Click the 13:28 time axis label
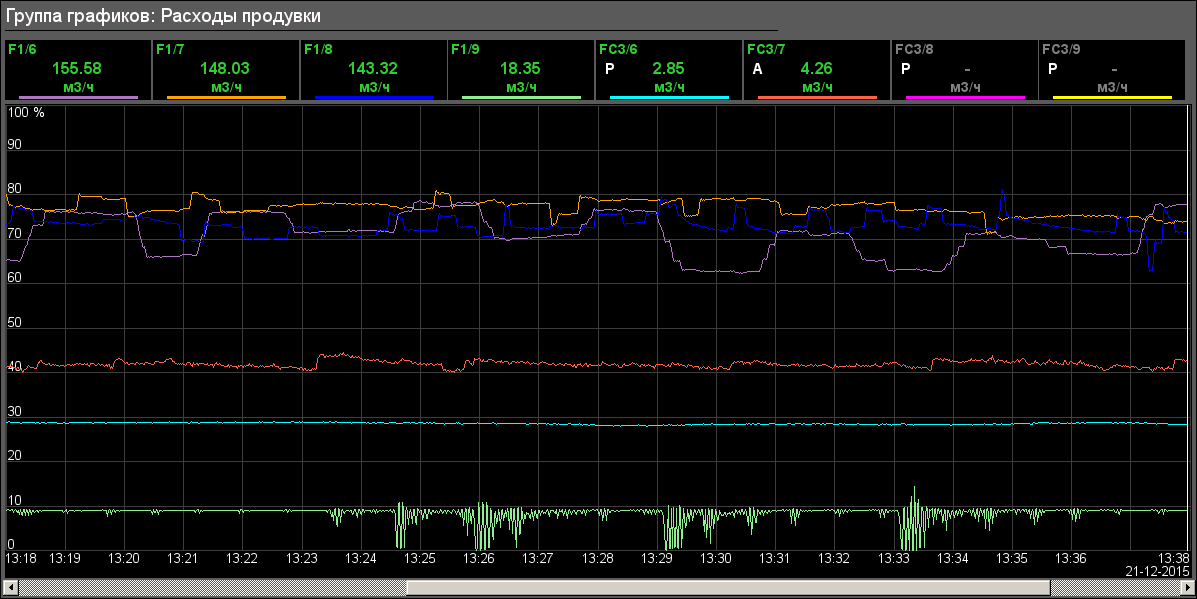Image resolution: width=1197 pixels, height=599 pixels. [597, 559]
